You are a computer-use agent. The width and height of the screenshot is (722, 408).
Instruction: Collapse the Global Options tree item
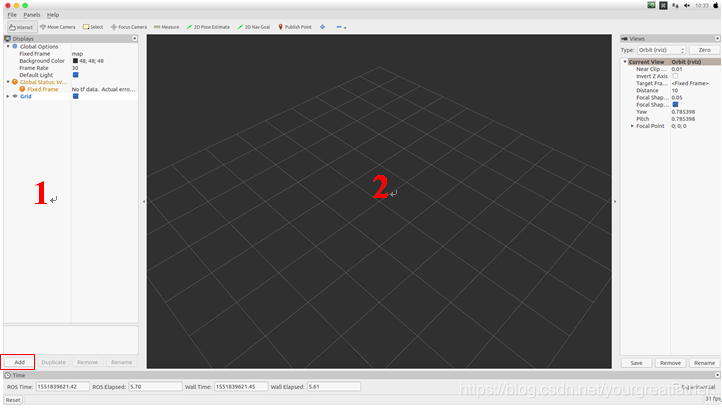tap(8, 47)
